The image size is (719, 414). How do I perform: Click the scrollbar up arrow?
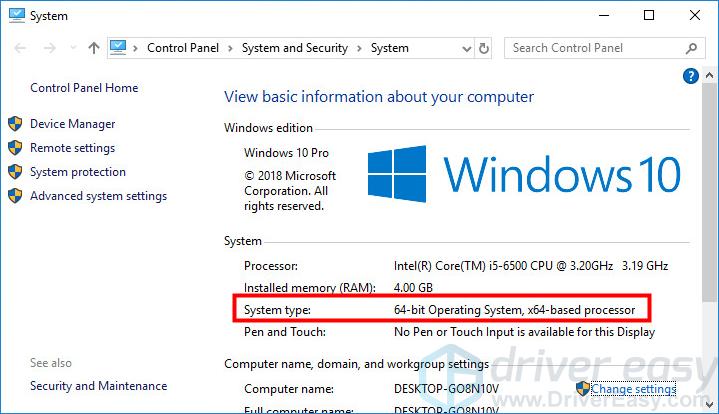tap(709, 75)
